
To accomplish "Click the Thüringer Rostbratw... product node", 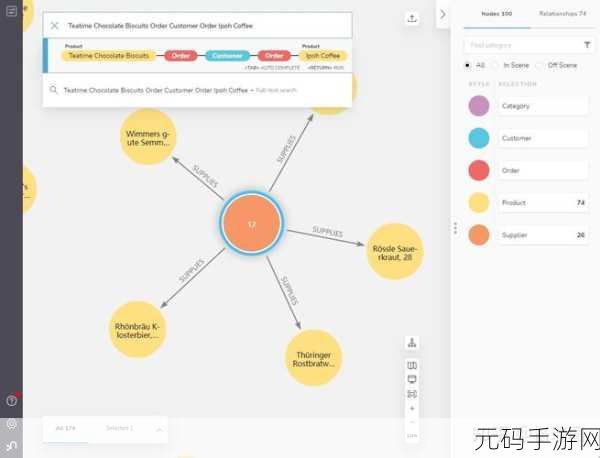I will [314, 358].
